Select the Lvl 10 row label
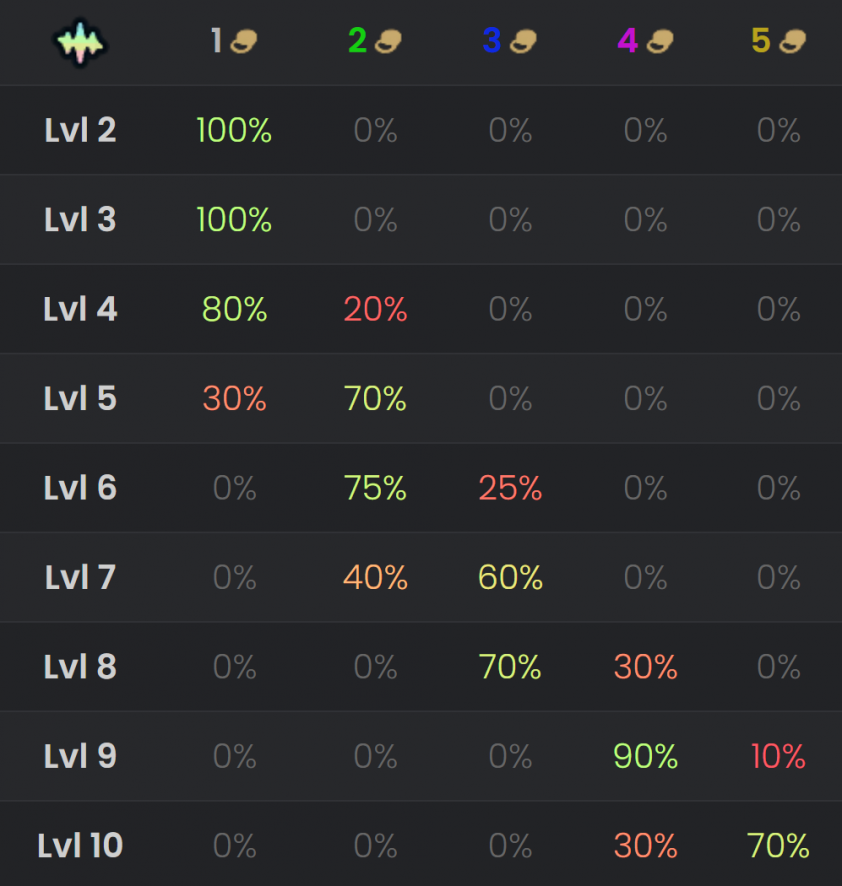The height and width of the screenshot is (886, 842). [80, 845]
